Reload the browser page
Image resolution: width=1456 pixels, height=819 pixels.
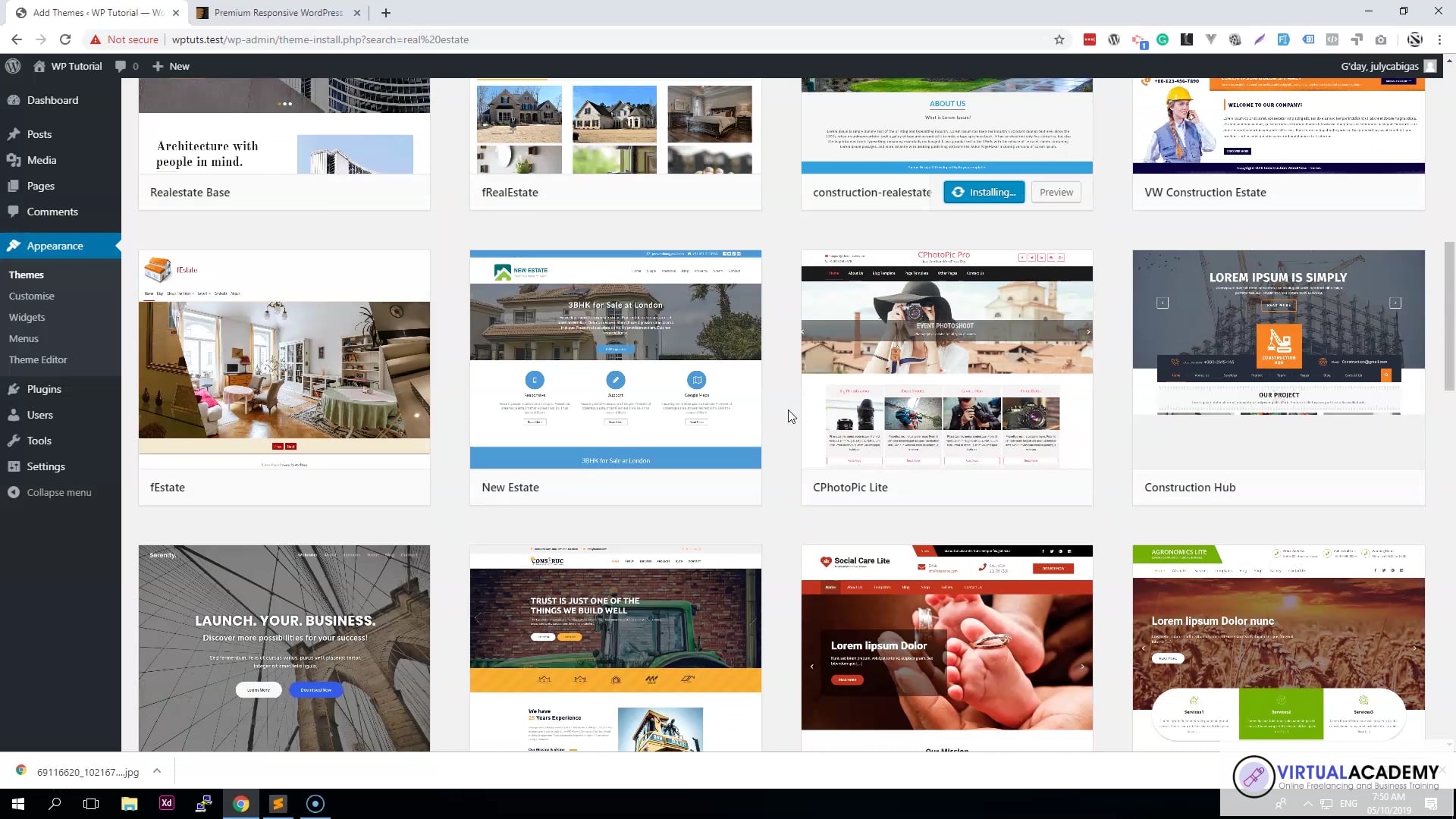65,39
